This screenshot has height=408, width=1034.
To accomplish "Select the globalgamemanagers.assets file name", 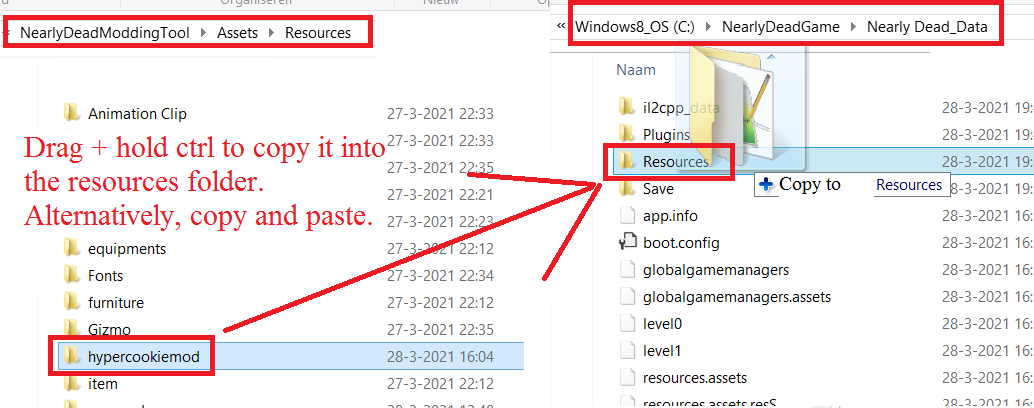I will click(x=737, y=297).
